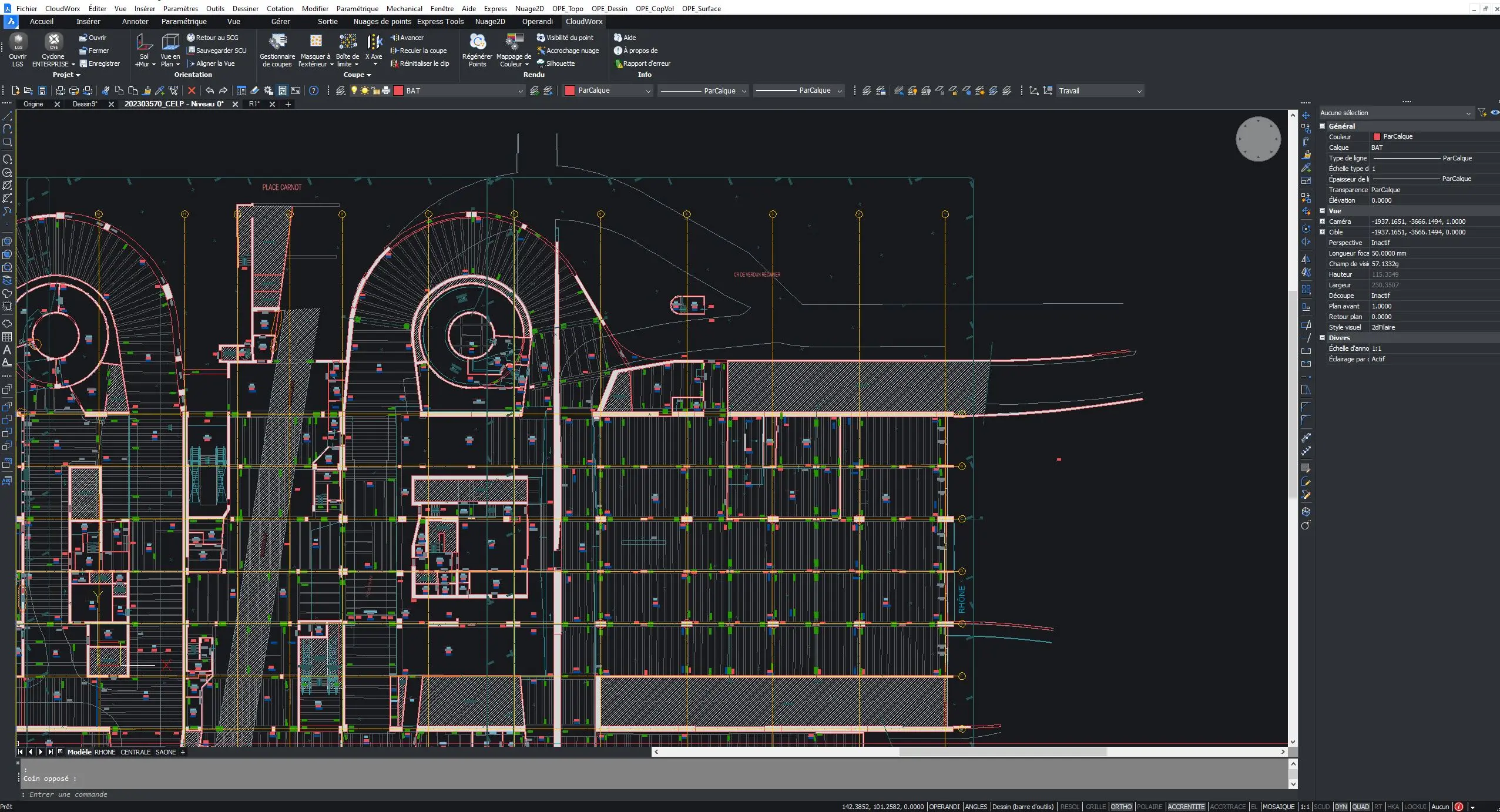Open the Cotation menu

point(280,9)
